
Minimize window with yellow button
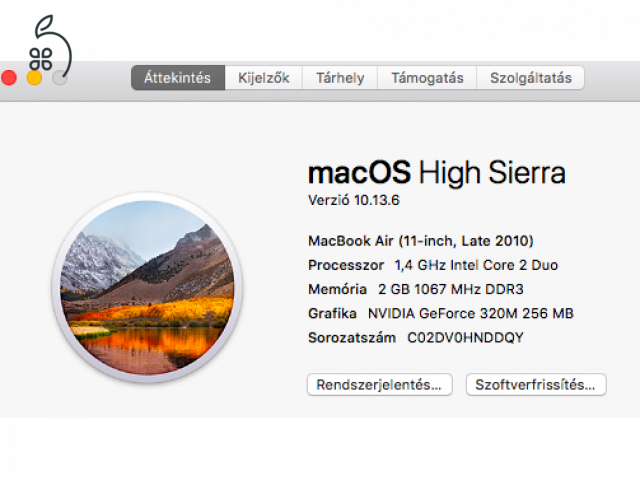click(x=34, y=78)
